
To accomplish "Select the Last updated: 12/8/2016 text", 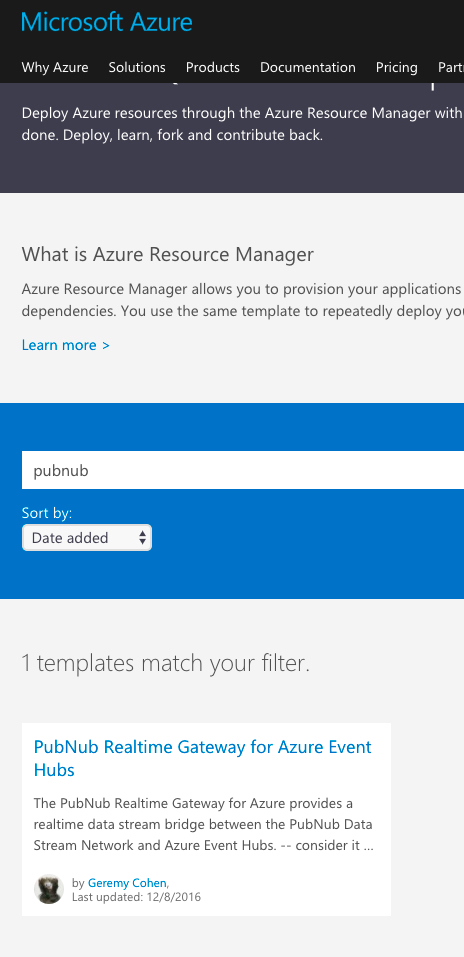I will (136, 897).
